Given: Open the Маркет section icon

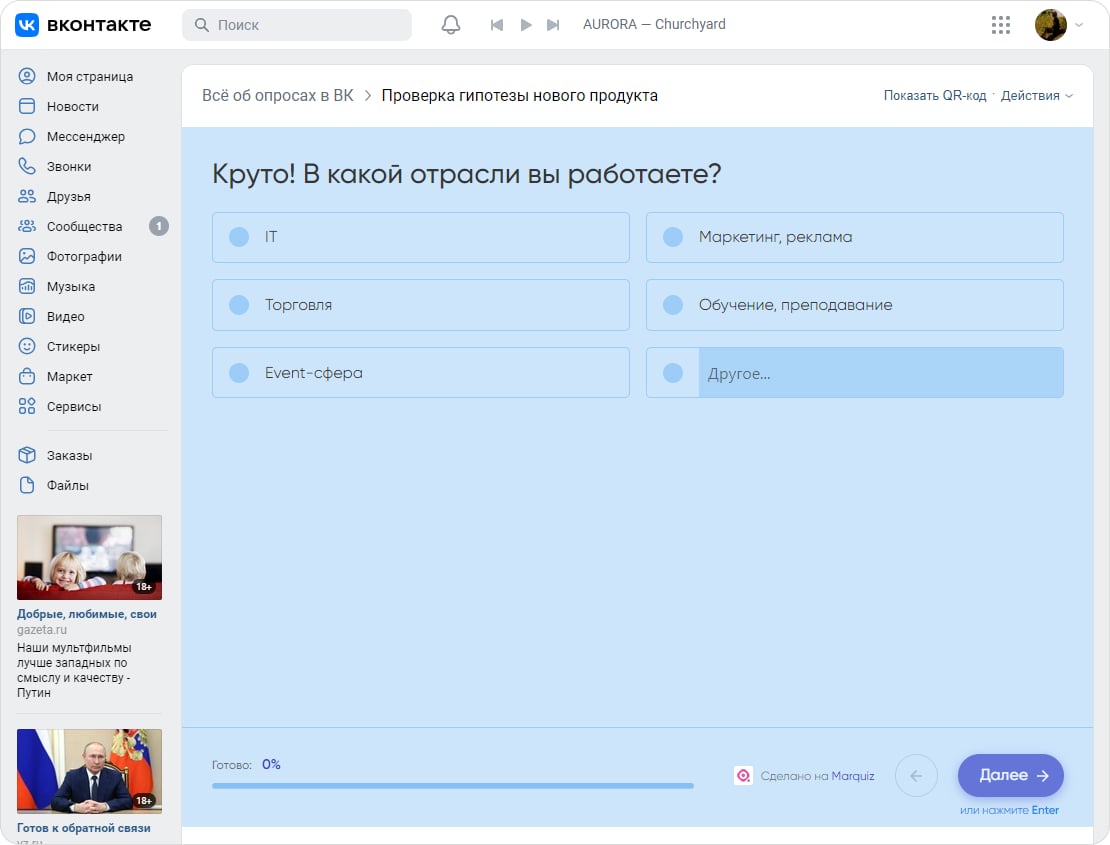Looking at the screenshot, I should coord(26,376).
